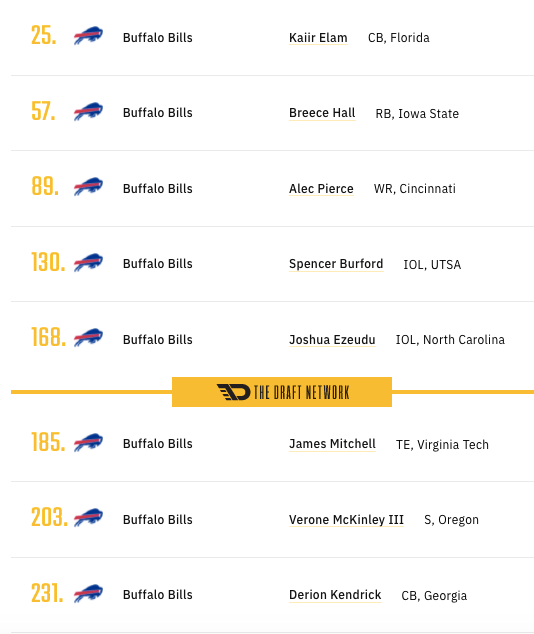The image size is (534, 634).
Task: Click Buffalo Bills team name at pick 203
Action: 158,520
